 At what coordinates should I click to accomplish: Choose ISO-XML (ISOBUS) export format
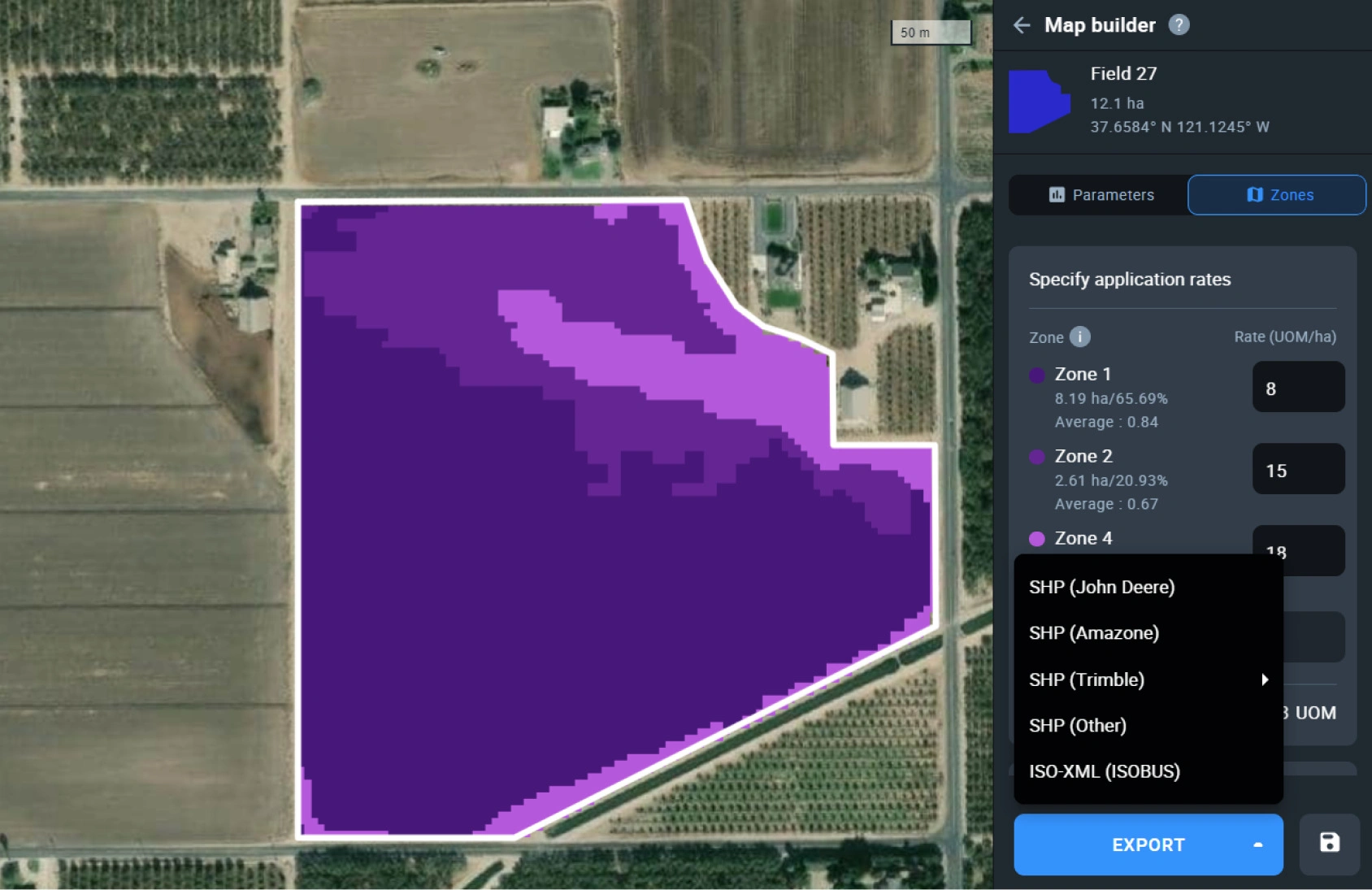point(1104,771)
